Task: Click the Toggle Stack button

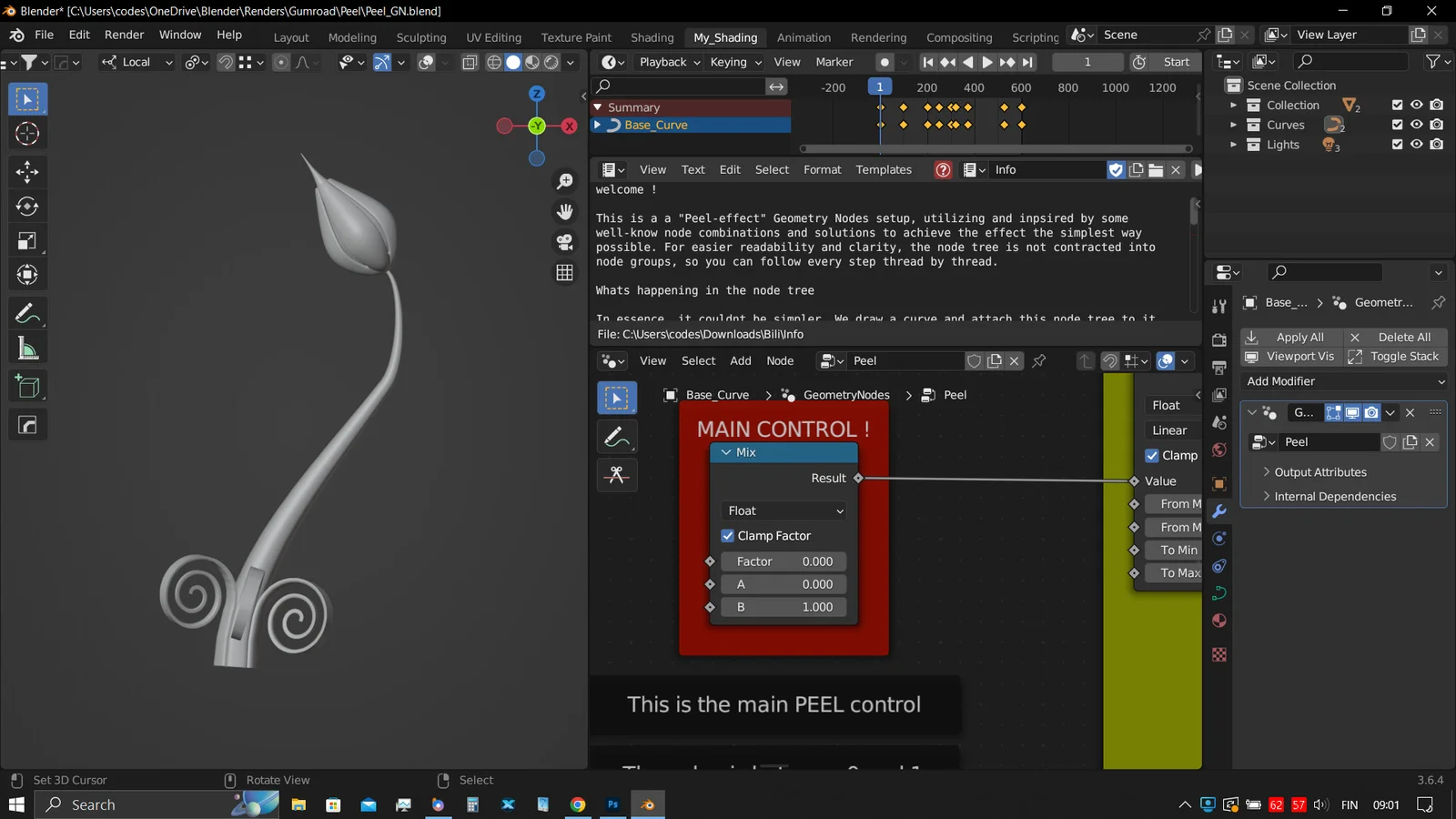Action: (1404, 356)
